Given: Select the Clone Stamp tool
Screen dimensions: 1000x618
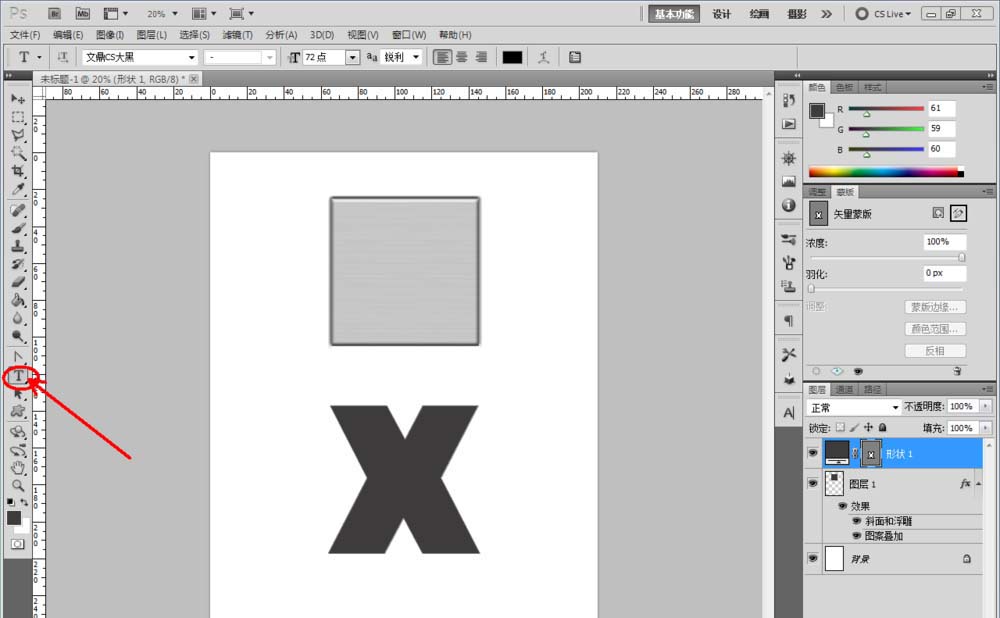Looking at the screenshot, I should pyautogui.click(x=18, y=246).
